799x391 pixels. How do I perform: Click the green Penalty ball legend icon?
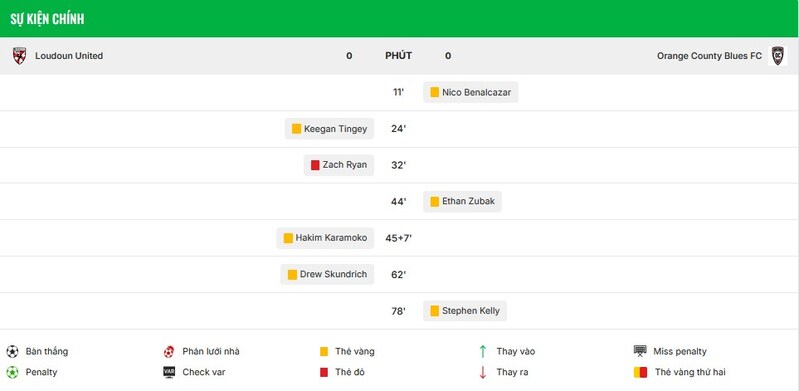12,372
